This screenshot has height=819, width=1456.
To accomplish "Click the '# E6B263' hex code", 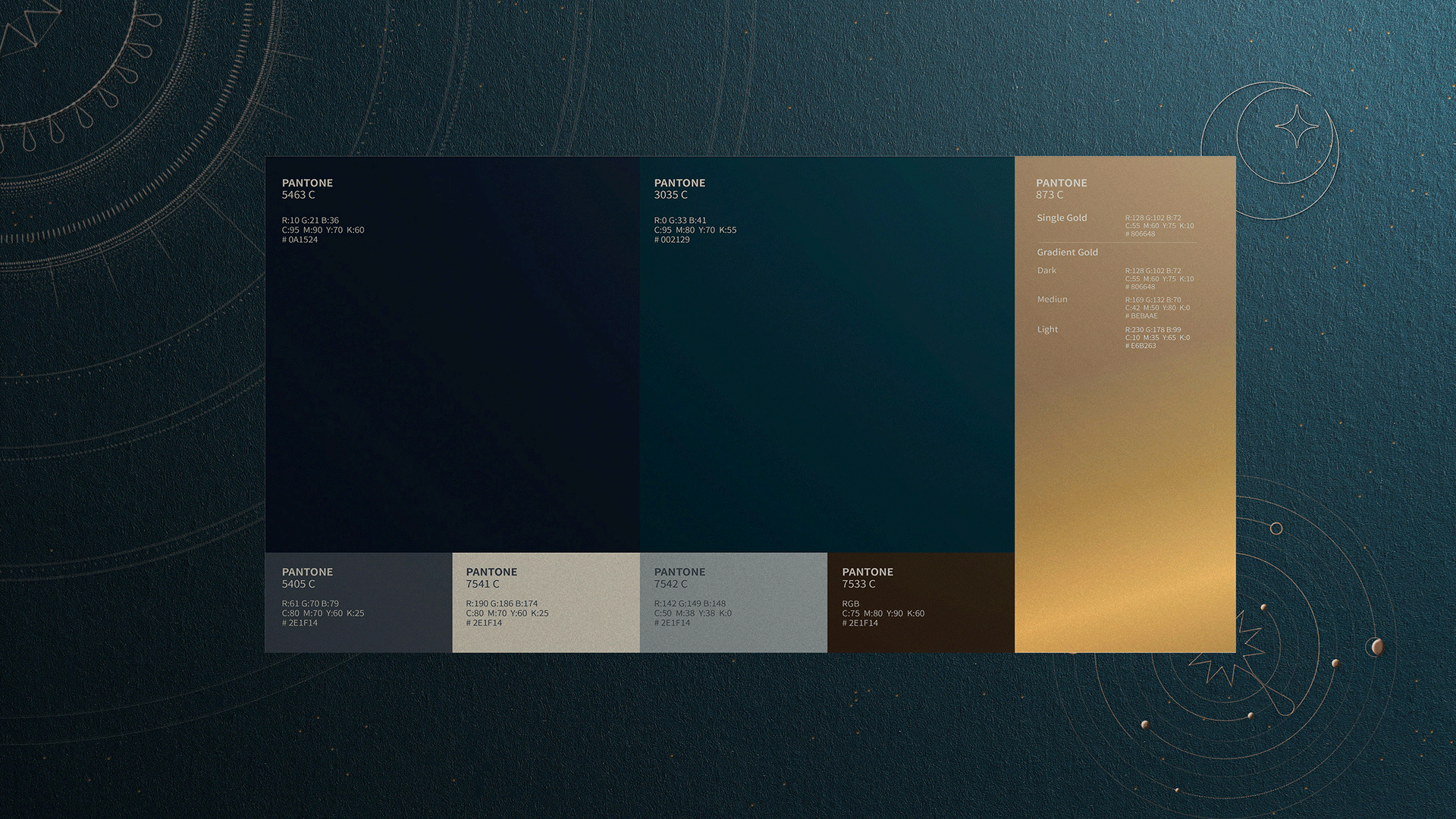I will coord(1141,346).
